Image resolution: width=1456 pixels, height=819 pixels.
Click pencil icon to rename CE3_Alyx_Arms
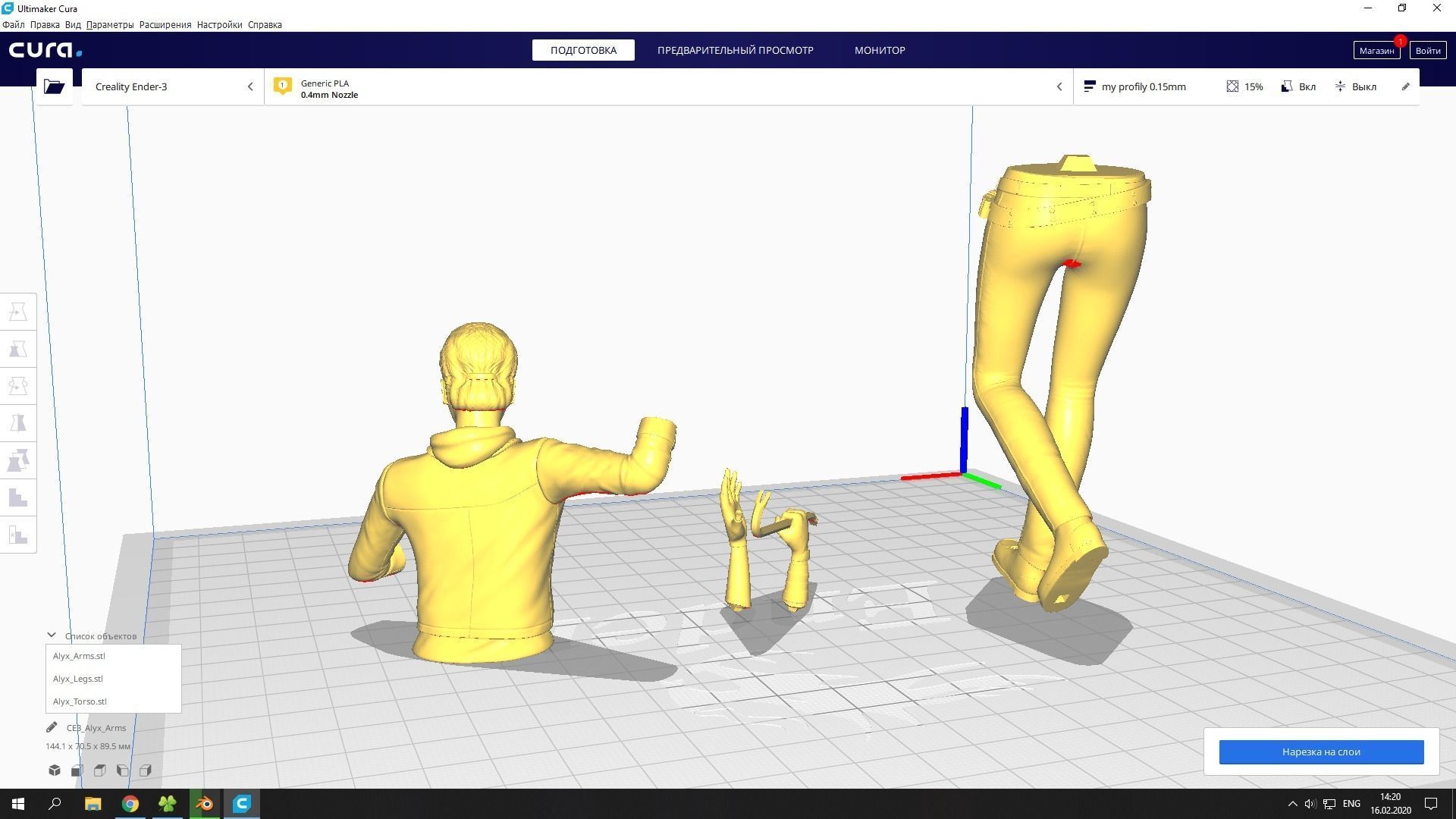pos(52,727)
